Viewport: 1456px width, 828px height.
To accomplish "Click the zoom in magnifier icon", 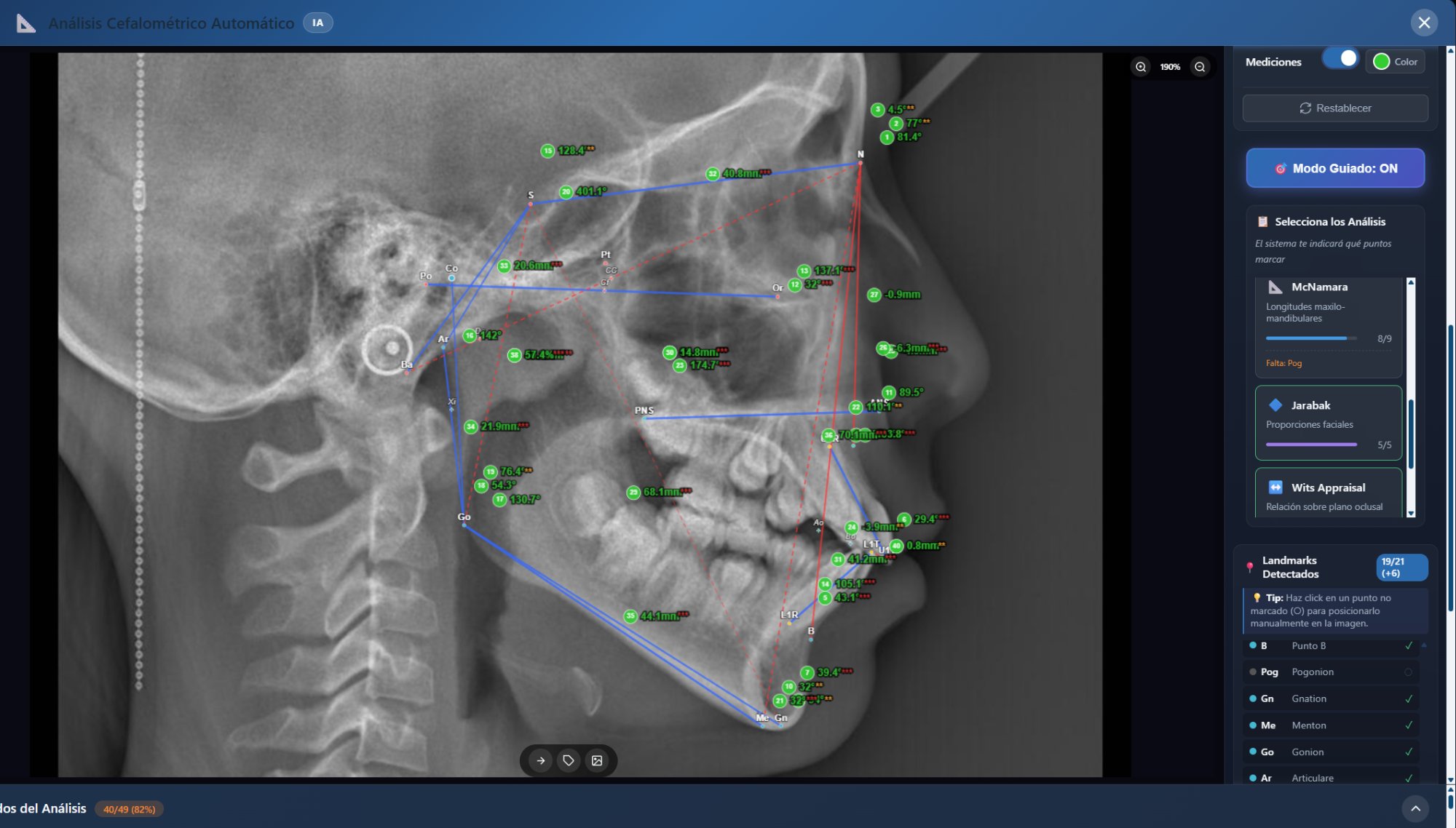I will pos(1141,67).
